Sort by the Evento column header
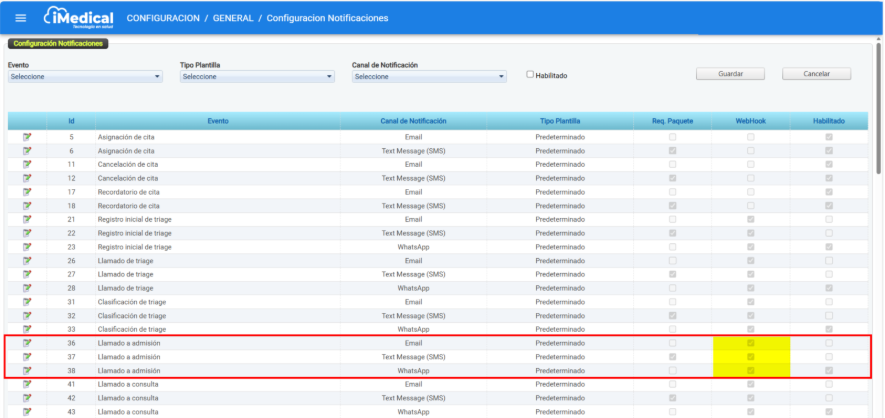Image resolution: width=885 pixels, height=418 pixels. click(x=217, y=121)
